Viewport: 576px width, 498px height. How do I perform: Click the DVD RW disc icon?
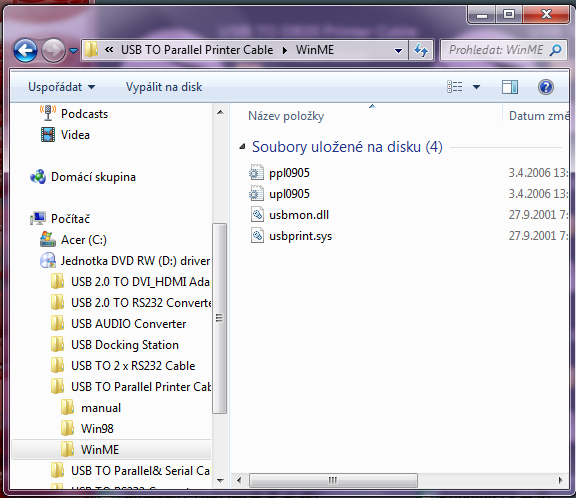48,260
